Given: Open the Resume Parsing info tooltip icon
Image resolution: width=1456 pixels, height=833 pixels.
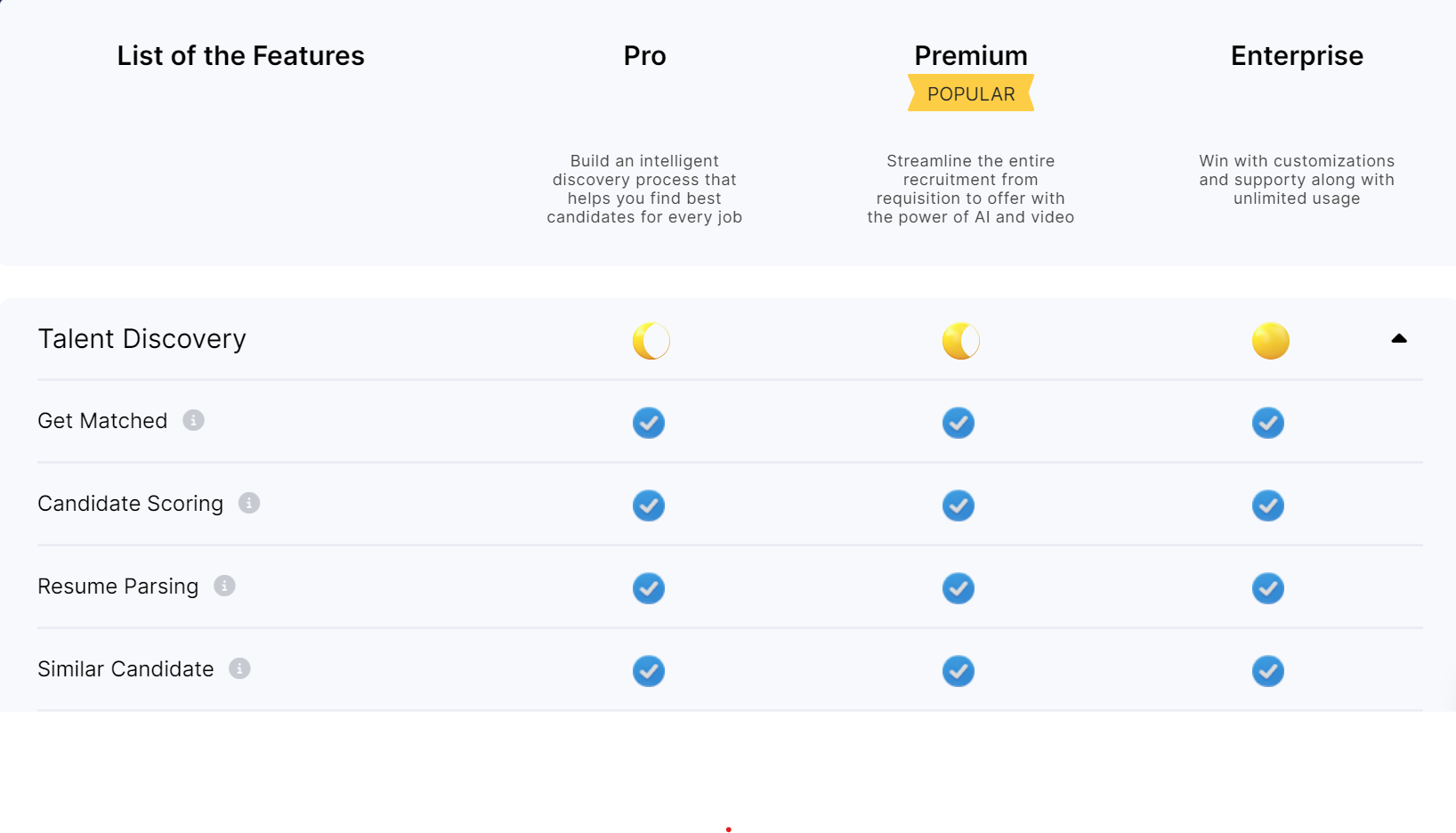Looking at the screenshot, I should (x=224, y=586).
